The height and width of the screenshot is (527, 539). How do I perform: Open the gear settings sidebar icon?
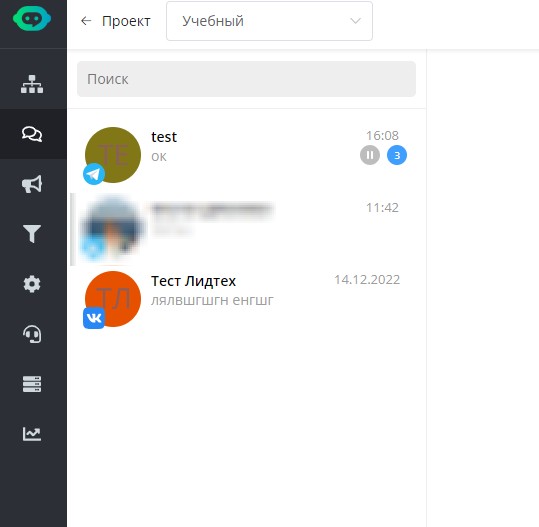tap(32, 284)
